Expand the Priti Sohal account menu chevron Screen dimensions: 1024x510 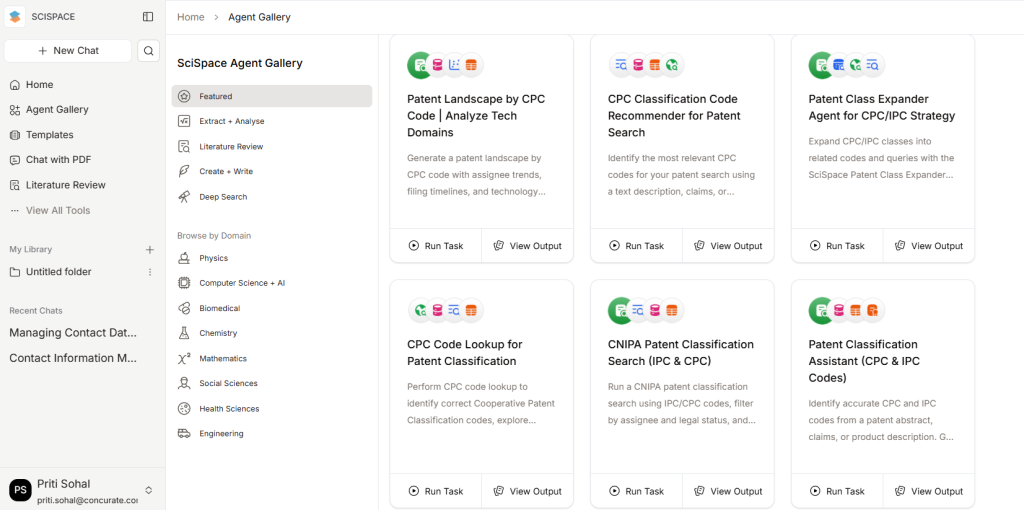pos(148,490)
